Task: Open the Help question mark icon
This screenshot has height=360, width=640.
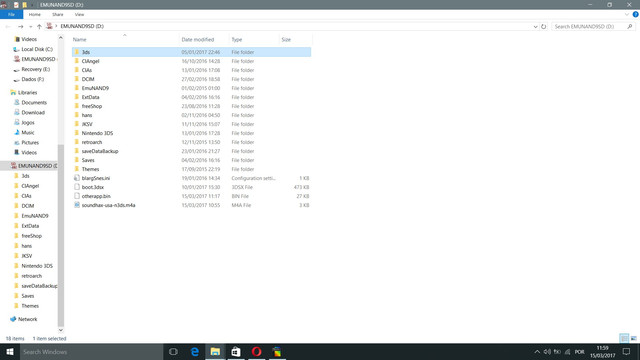Action: (x=636, y=14)
